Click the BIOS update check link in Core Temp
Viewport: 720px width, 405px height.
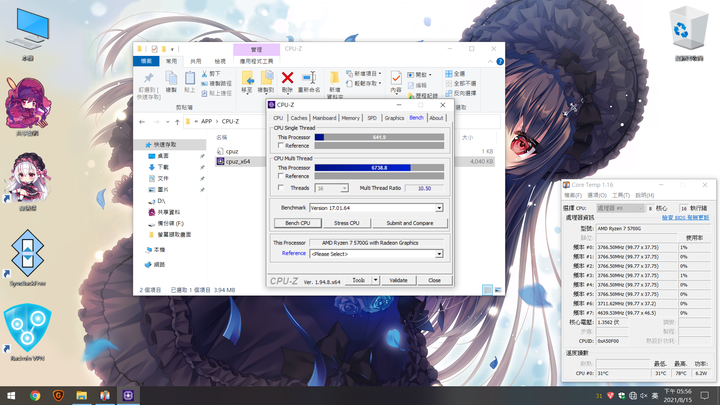pos(685,218)
